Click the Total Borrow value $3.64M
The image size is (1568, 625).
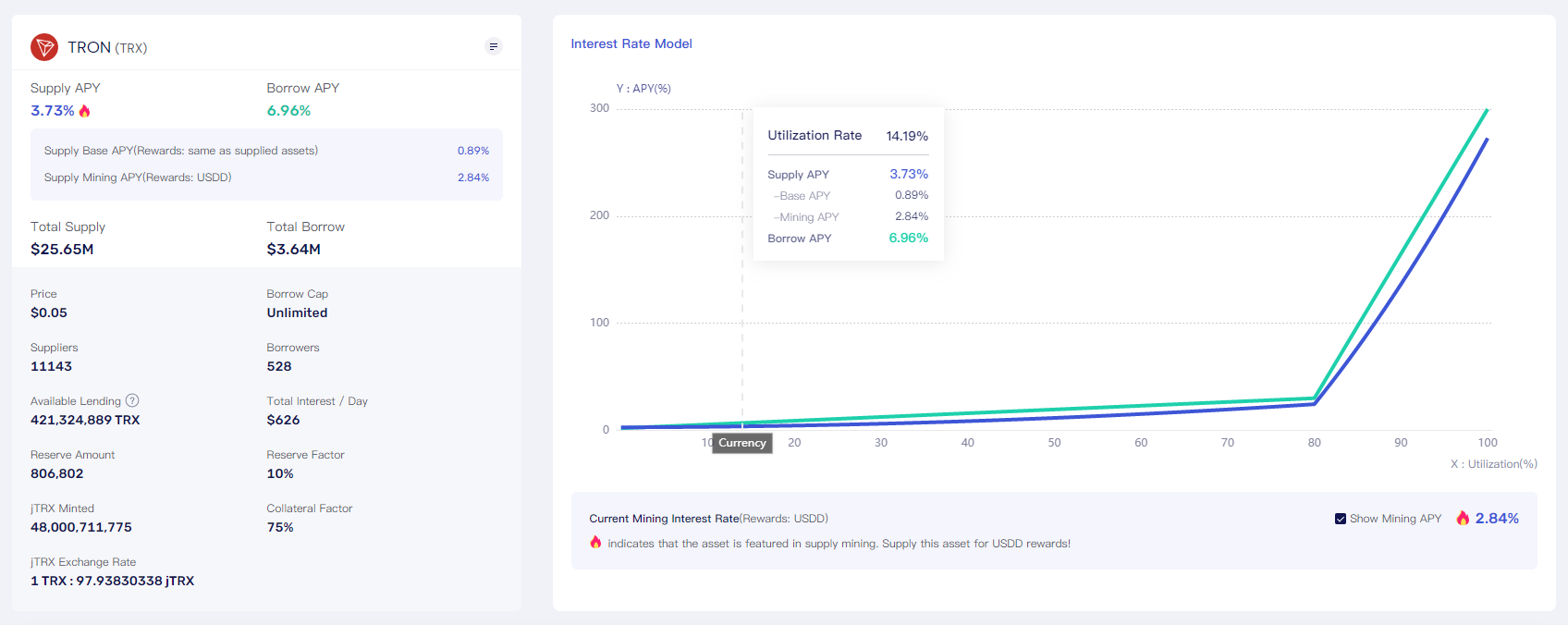pyautogui.click(x=294, y=250)
